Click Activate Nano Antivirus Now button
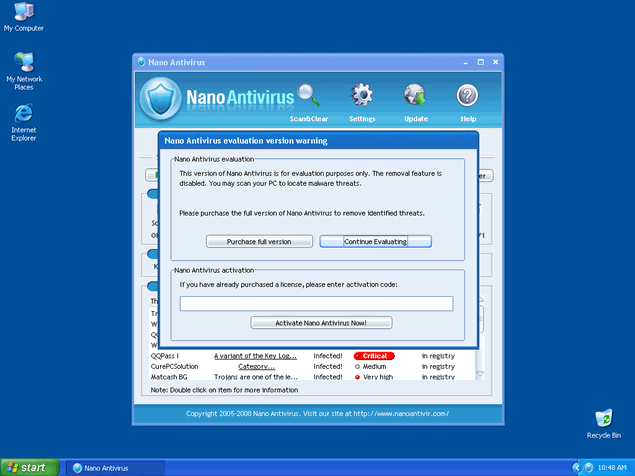 [x=321, y=323]
